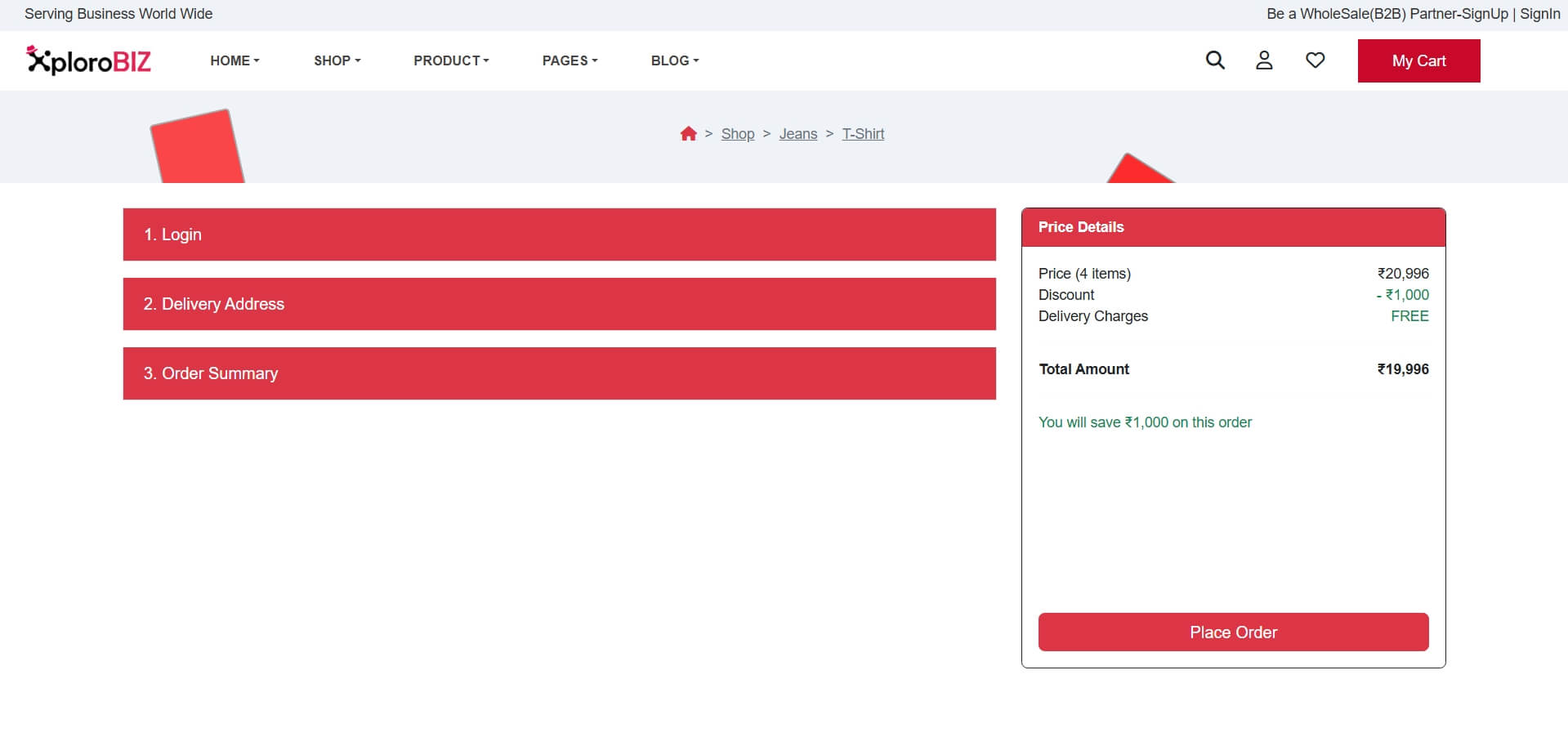Expand the SHOP dropdown menu
The height and width of the screenshot is (755, 1568).
coord(337,60)
